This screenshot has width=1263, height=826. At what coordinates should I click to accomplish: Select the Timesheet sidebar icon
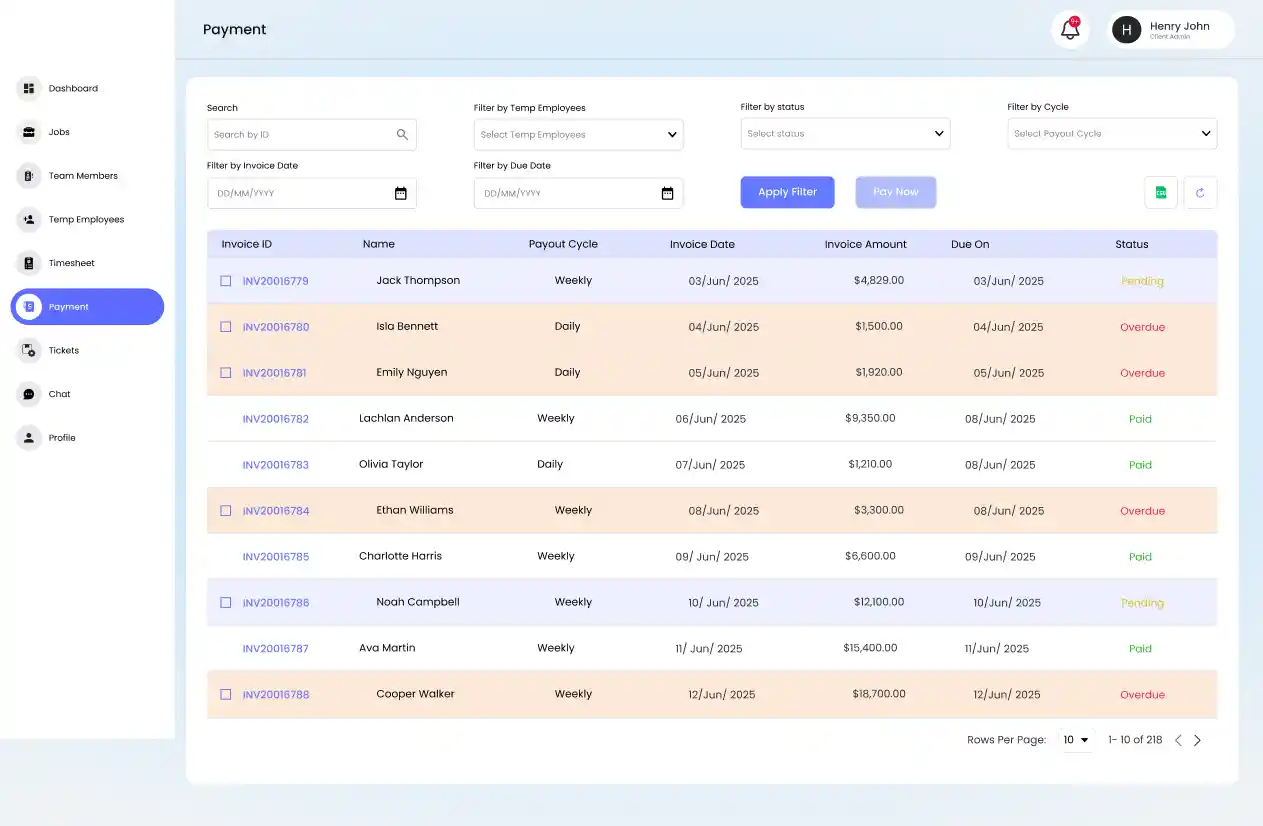pyautogui.click(x=31, y=262)
